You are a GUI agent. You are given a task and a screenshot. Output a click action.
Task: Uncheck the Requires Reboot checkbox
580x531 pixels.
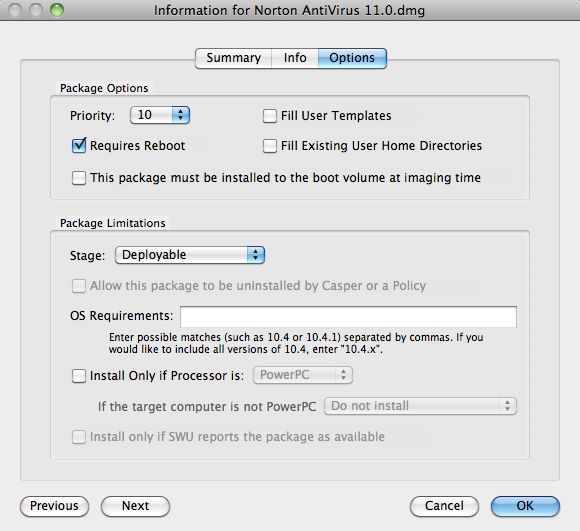click(x=79, y=145)
